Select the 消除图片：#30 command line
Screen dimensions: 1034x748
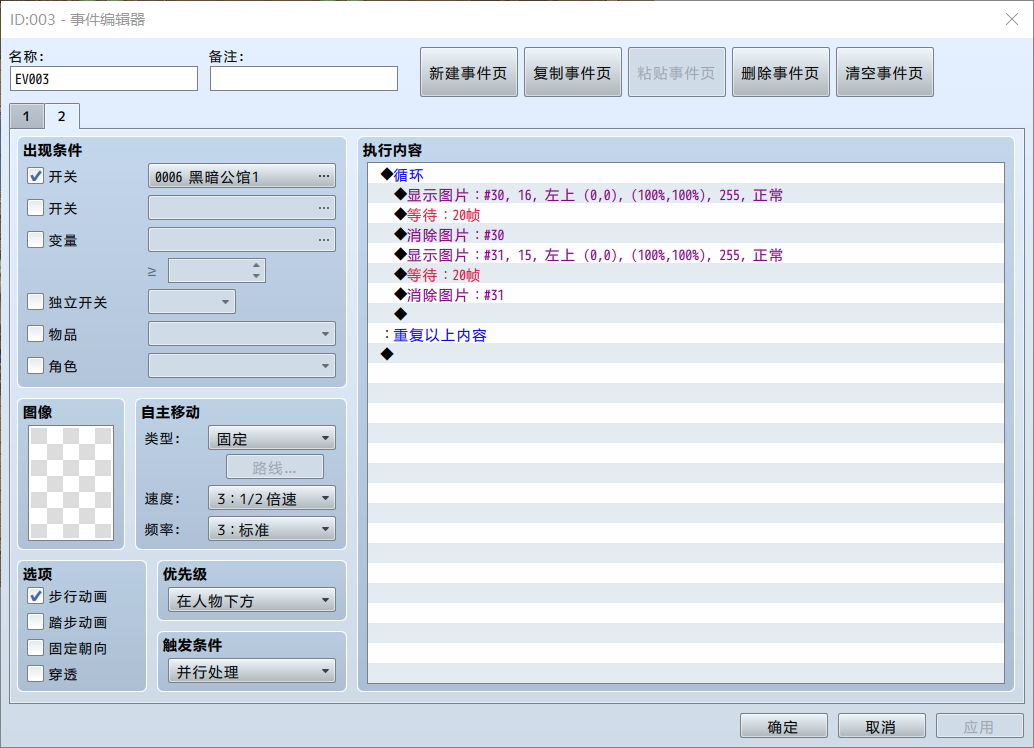tap(686, 235)
